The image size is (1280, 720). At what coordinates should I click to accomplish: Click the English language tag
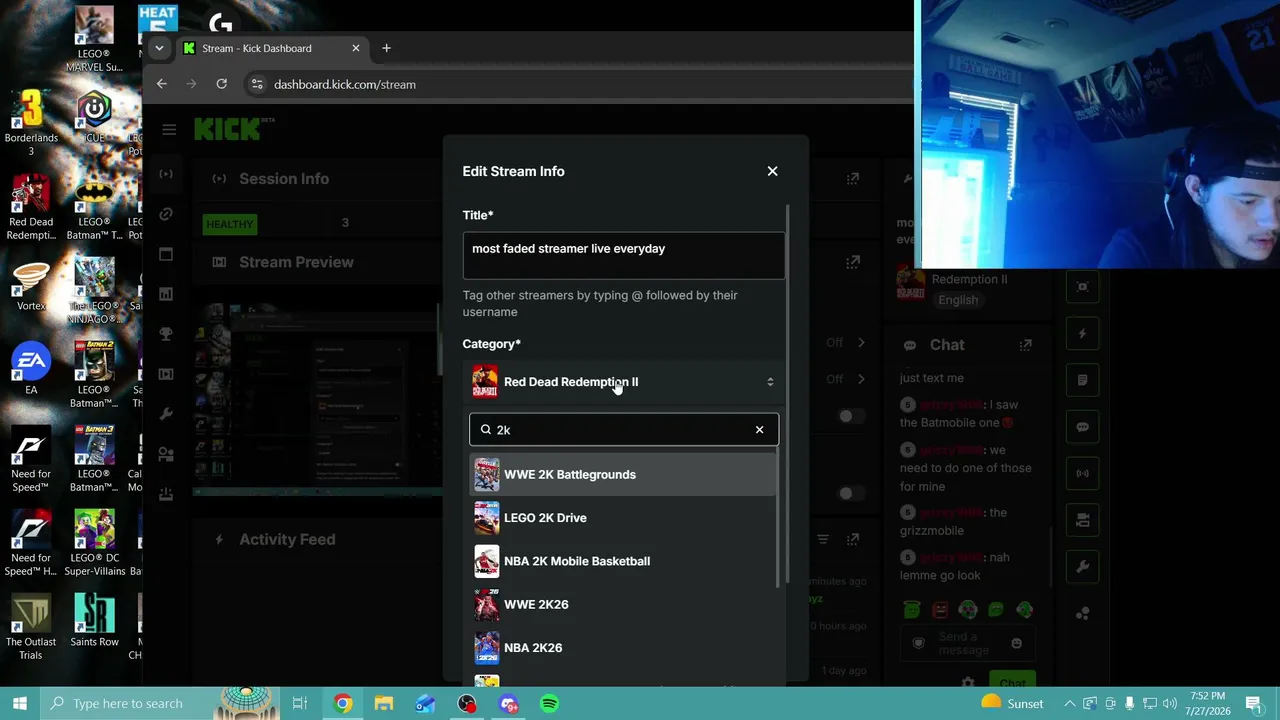tap(958, 300)
